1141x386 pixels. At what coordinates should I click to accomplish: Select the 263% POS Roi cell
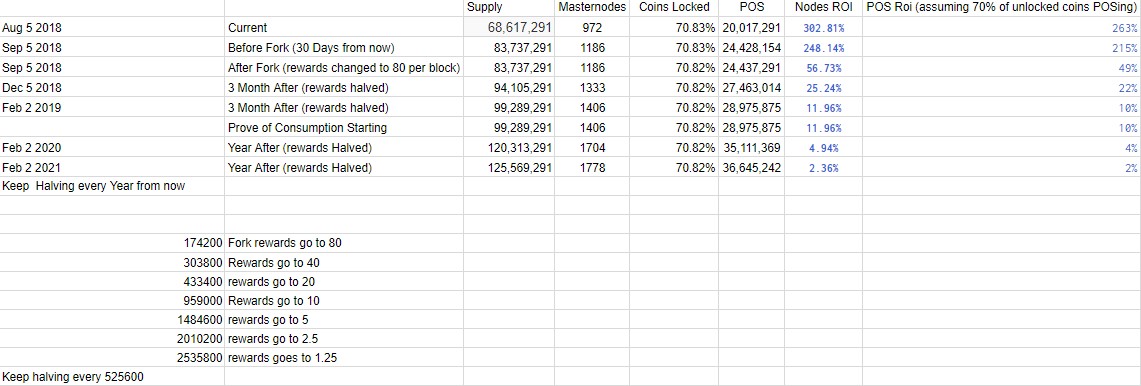pos(1001,28)
